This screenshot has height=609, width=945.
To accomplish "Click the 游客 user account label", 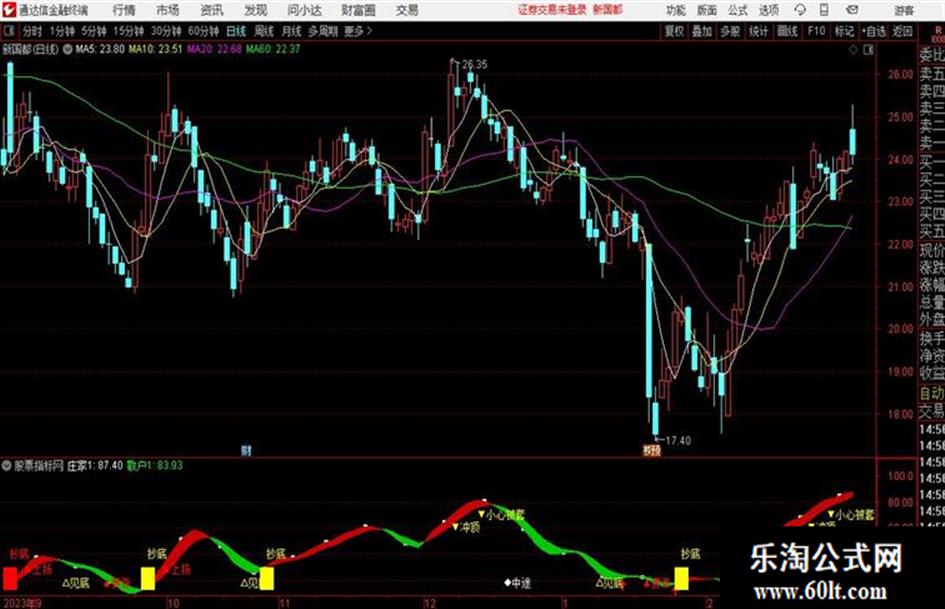I will [x=904, y=10].
